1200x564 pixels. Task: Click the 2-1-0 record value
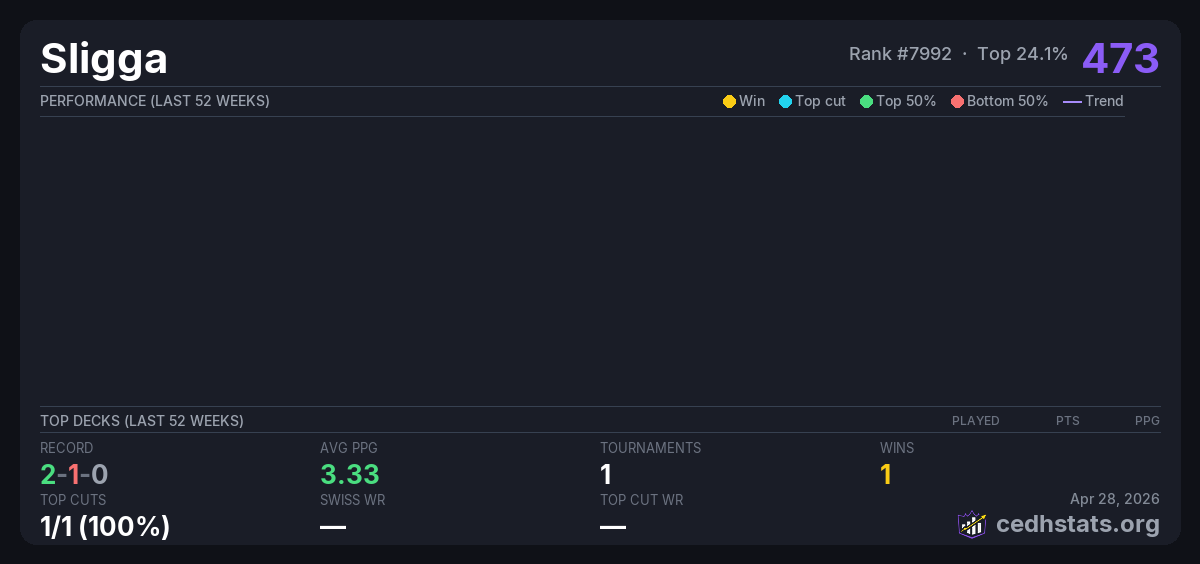74,475
